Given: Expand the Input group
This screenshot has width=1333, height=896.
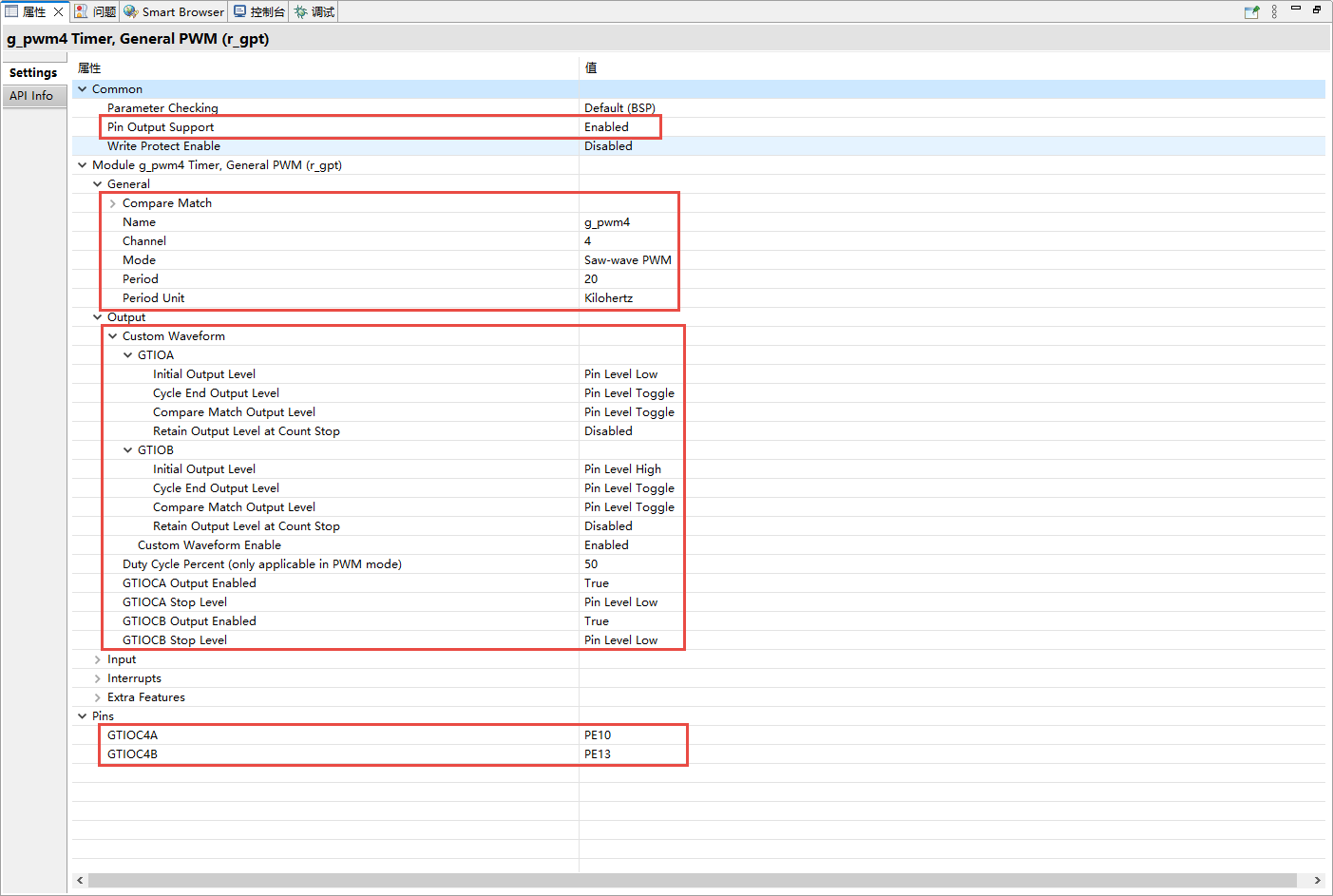Looking at the screenshot, I should click(98, 659).
